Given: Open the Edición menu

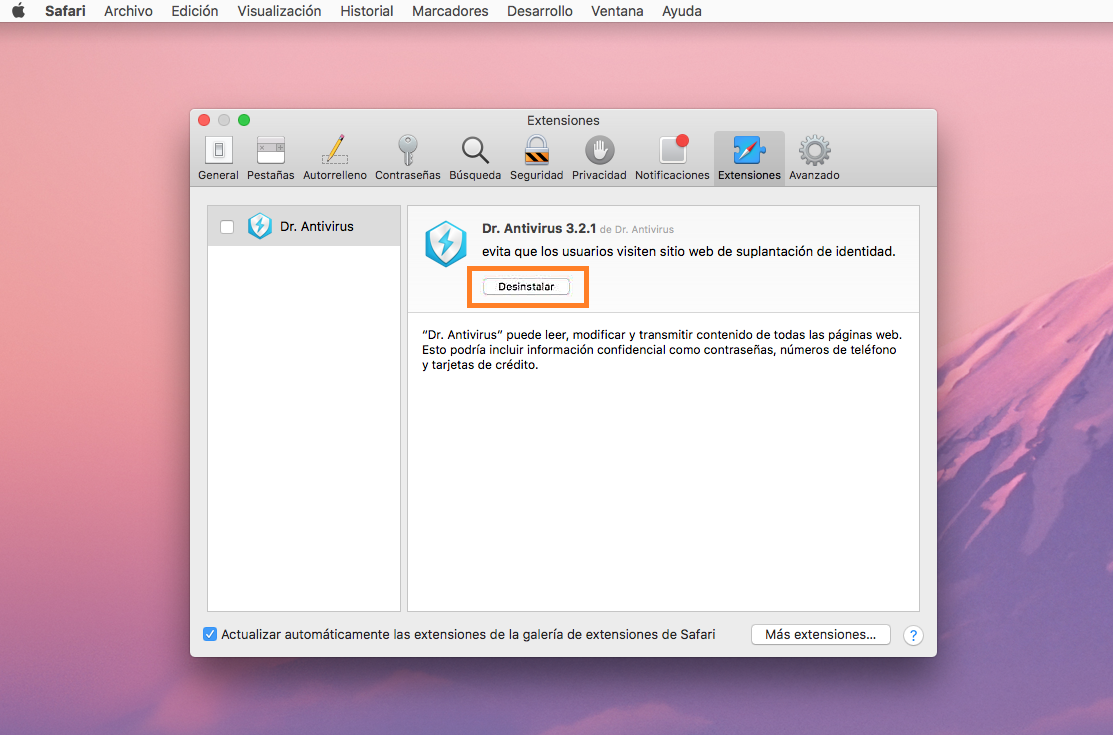Looking at the screenshot, I should 194,11.
